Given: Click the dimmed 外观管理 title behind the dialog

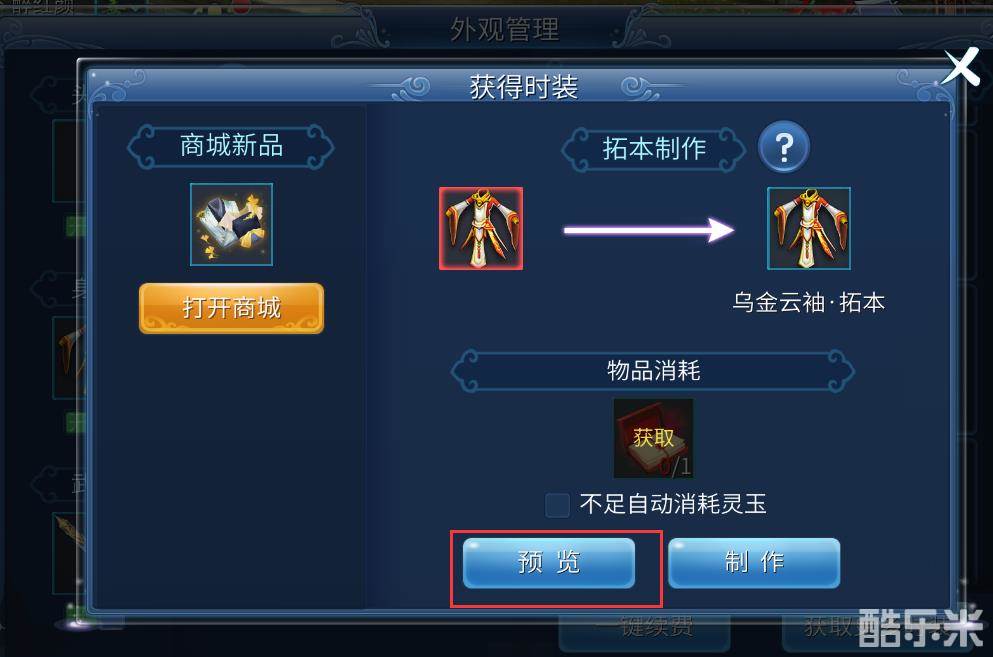Looking at the screenshot, I should click(505, 30).
